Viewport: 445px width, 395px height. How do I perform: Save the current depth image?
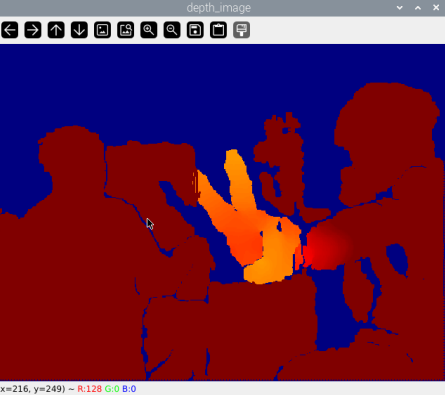click(x=195, y=30)
